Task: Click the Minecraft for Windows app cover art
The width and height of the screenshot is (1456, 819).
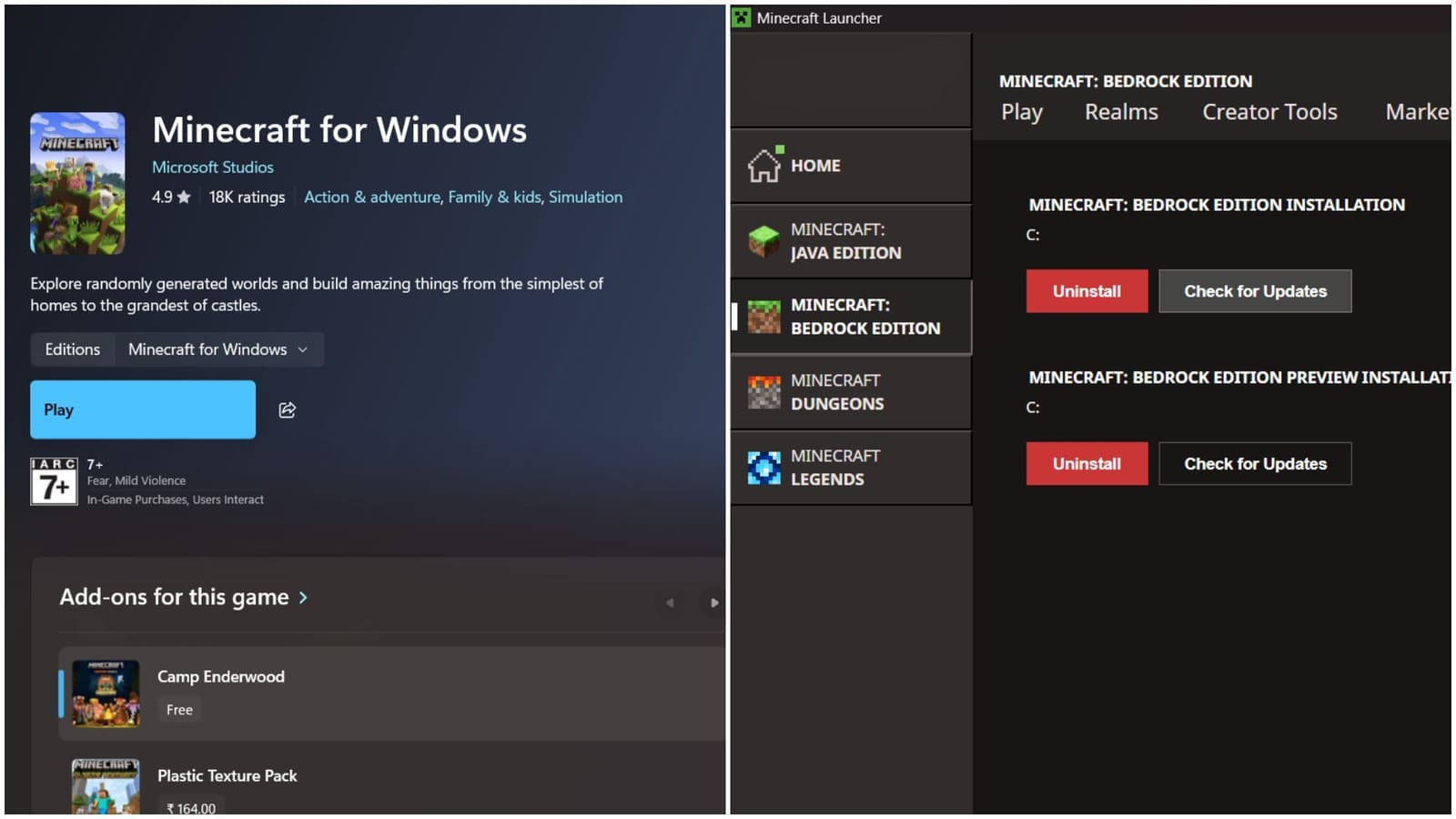Action: pyautogui.click(x=77, y=183)
